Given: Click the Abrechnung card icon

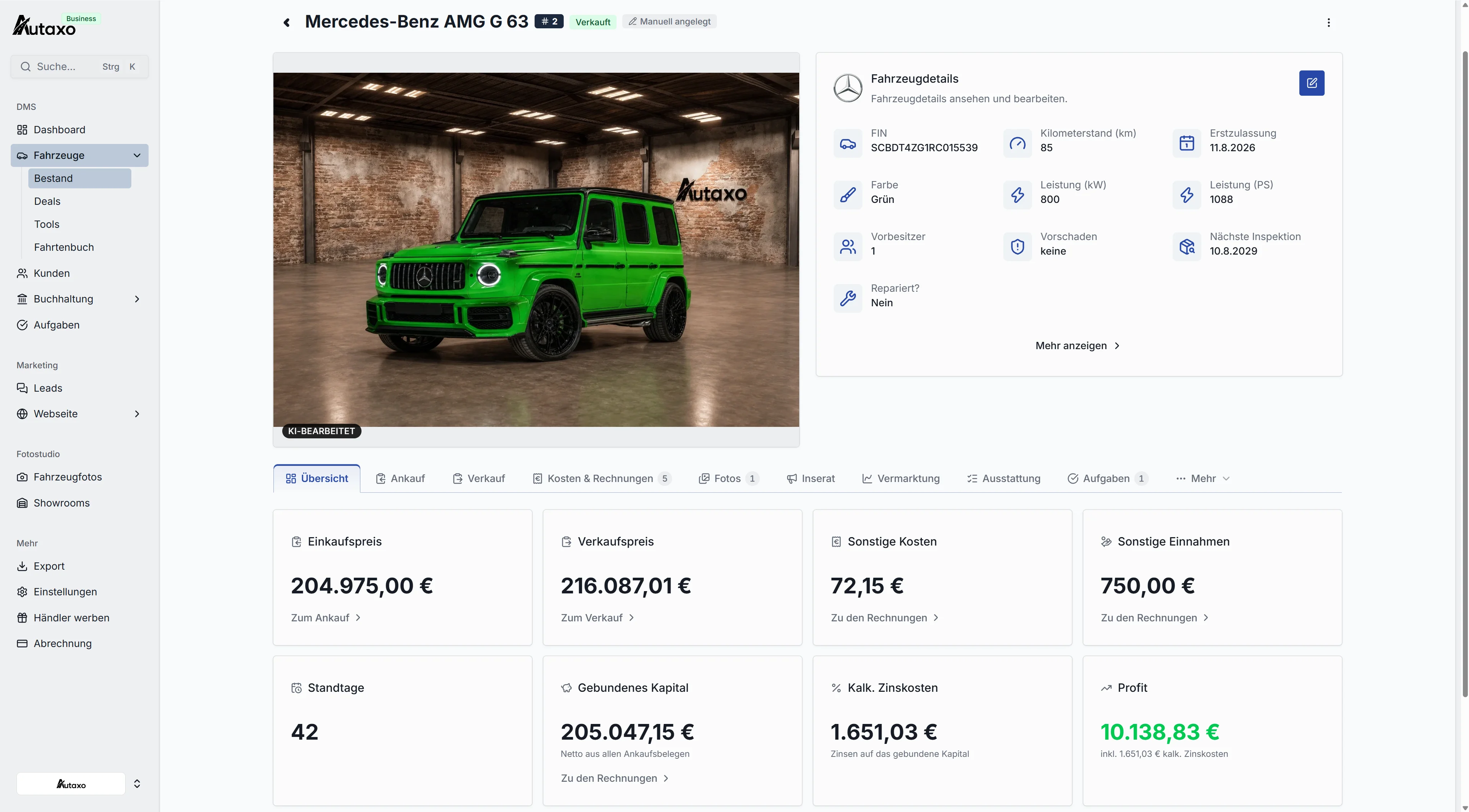Looking at the screenshot, I should 22,644.
